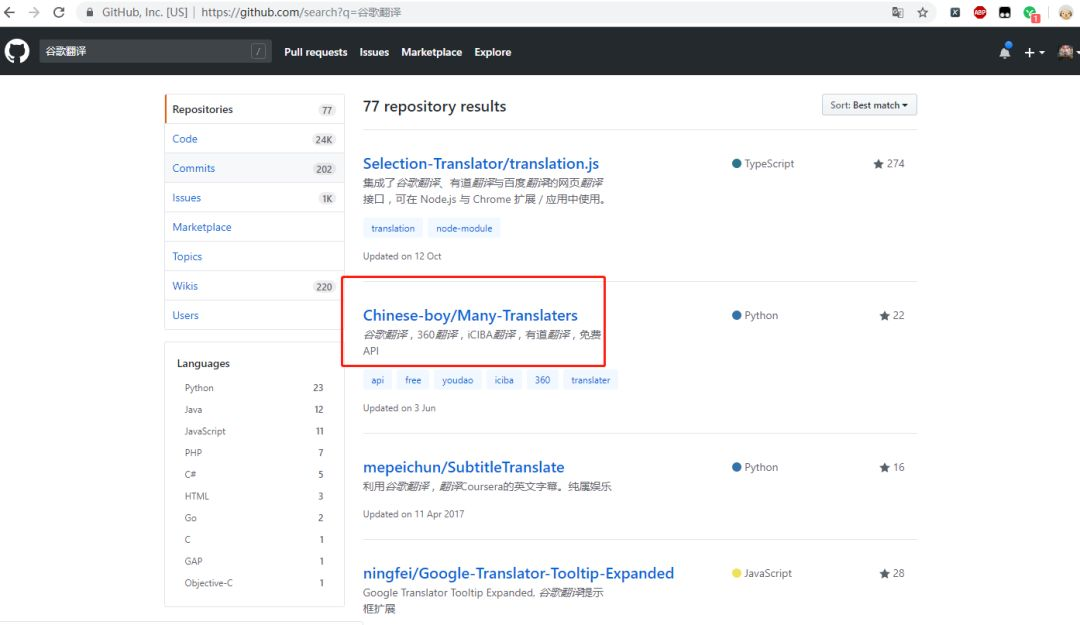Filter results by JavaScript language

[x=253, y=431]
